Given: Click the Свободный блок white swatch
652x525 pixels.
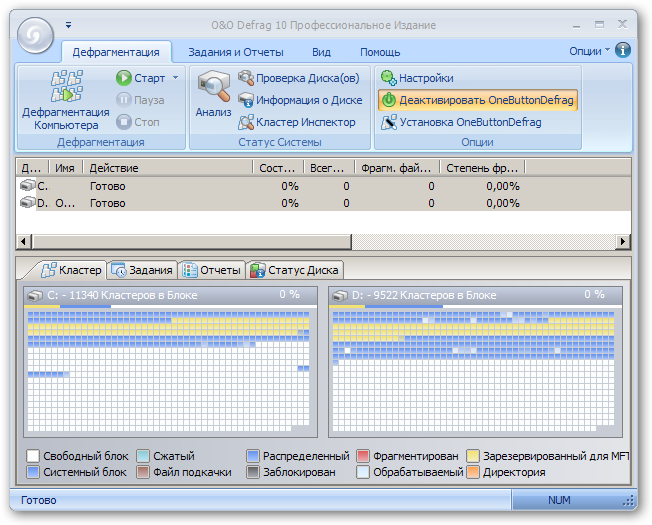Looking at the screenshot, I should tap(33, 456).
